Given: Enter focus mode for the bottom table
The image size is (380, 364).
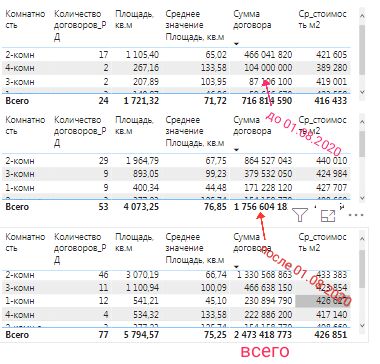Looking at the screenshot, I should click(328, 216).
